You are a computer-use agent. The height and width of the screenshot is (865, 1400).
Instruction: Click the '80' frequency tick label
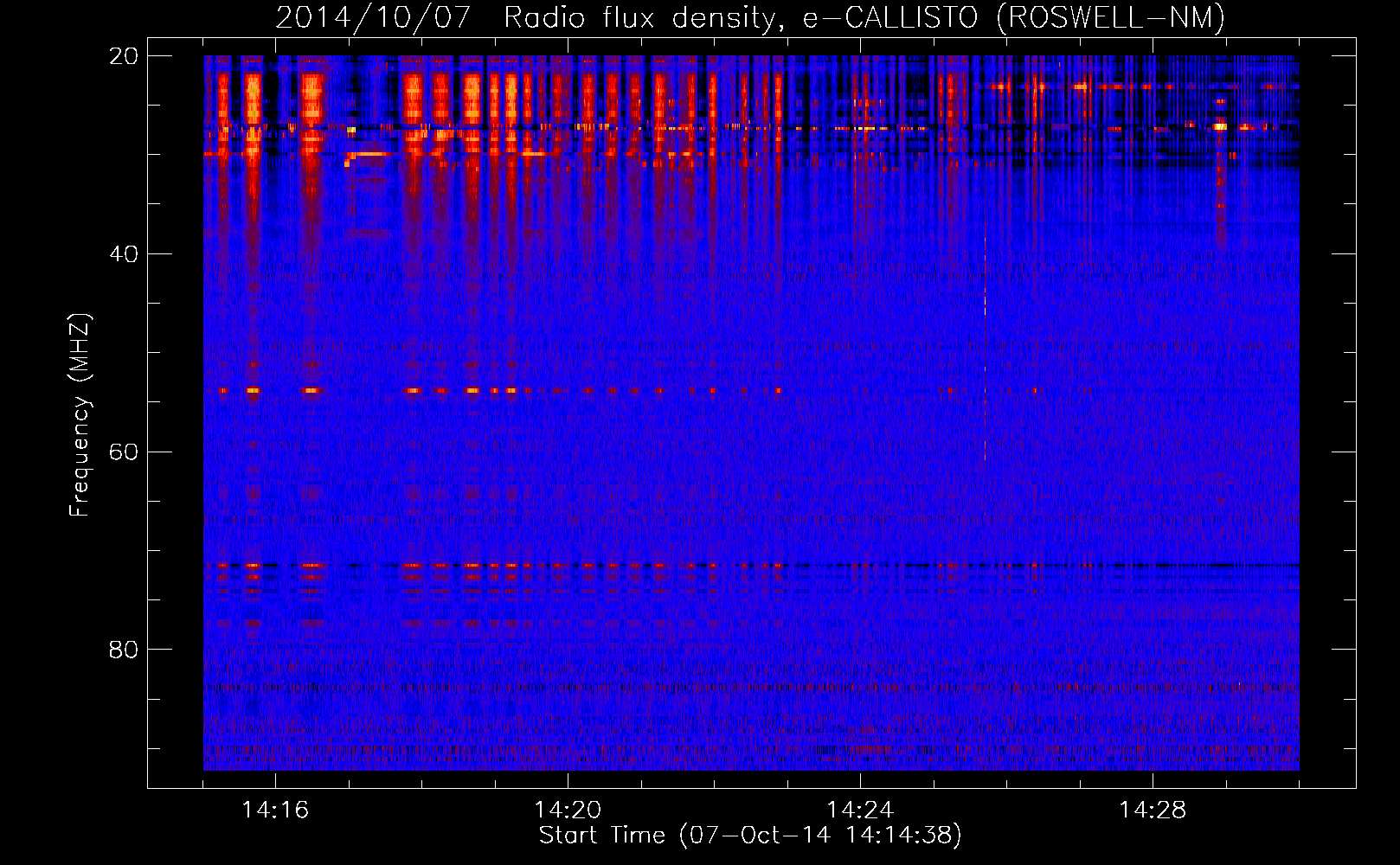pos(124,650)
